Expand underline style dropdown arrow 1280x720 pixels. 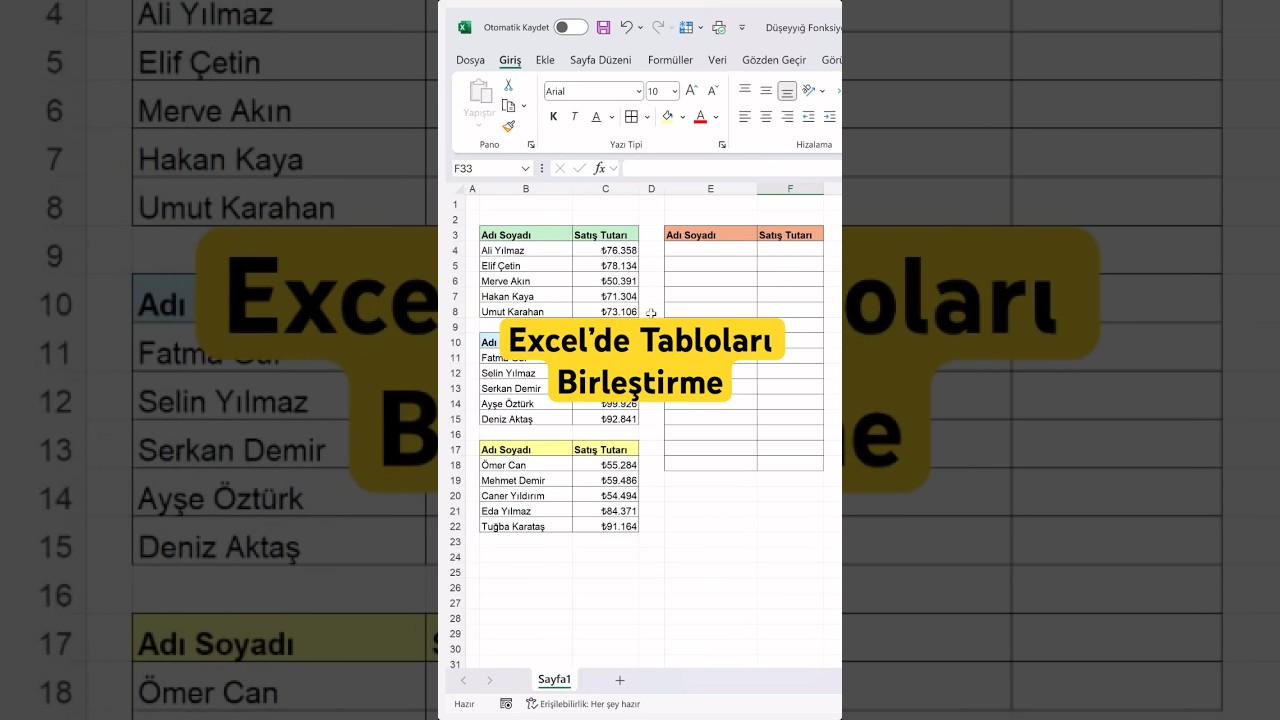point(610,117)
